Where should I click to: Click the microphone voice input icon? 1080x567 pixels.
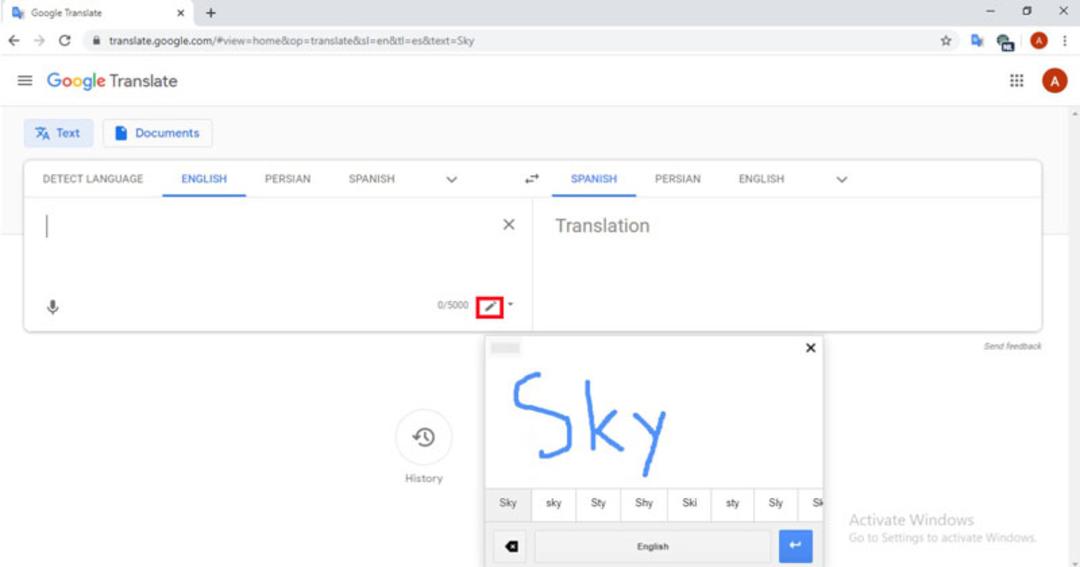(52, 307)
